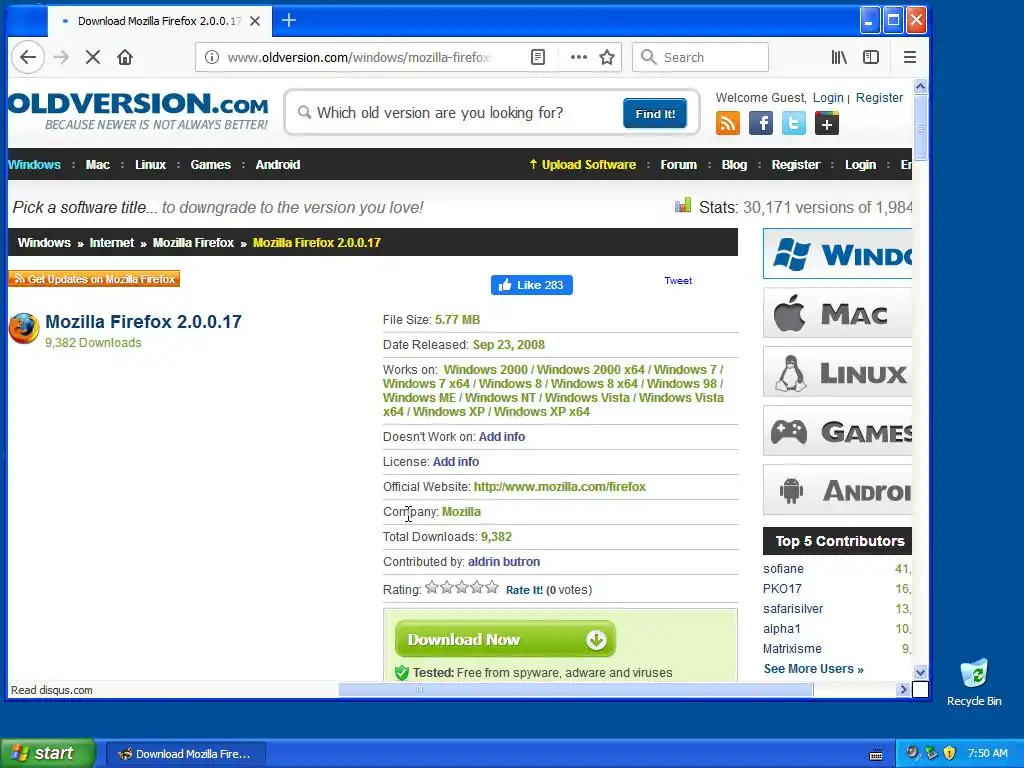Image resolution: width=1024 pixels, height=768 pixels.
Task: Click the green Download Now button
Action: tap(505, 639)
